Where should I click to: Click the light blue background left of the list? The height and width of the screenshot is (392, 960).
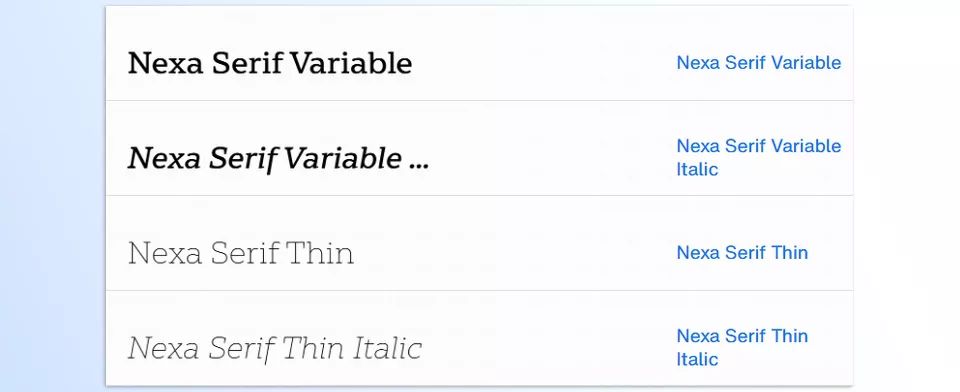coord(52,196)
